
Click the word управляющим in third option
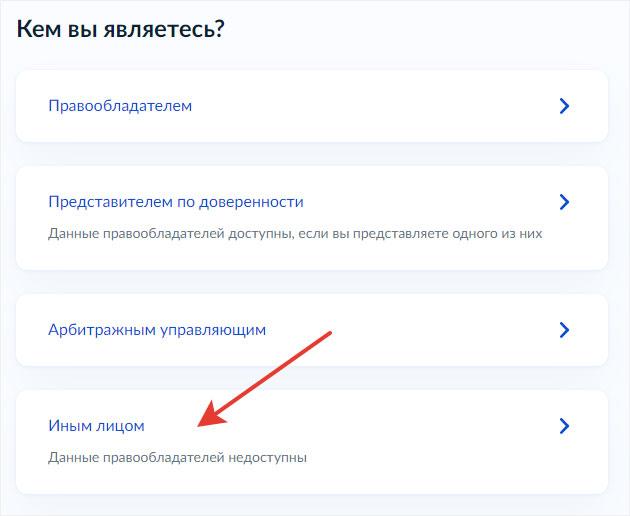tap(215, 330)
